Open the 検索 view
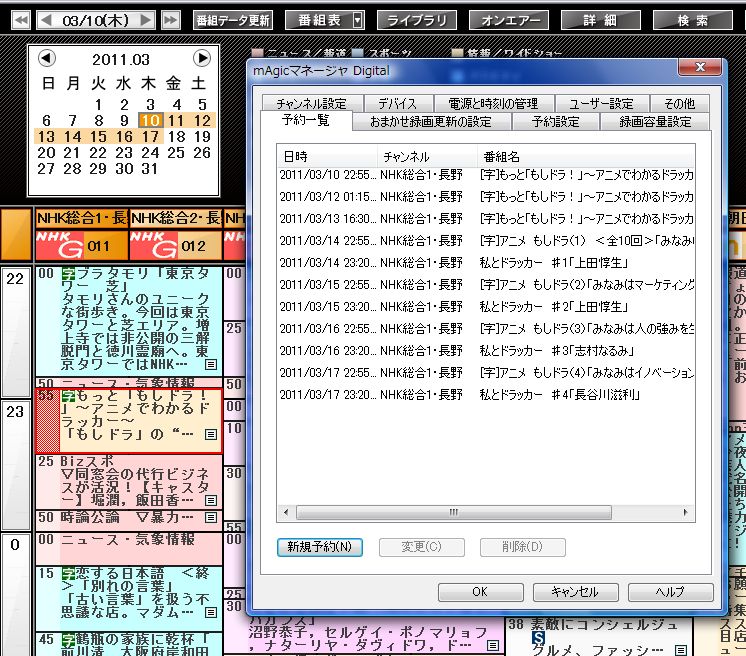Image resolution: width=746 pixels, height=656 pixels. 693,20
